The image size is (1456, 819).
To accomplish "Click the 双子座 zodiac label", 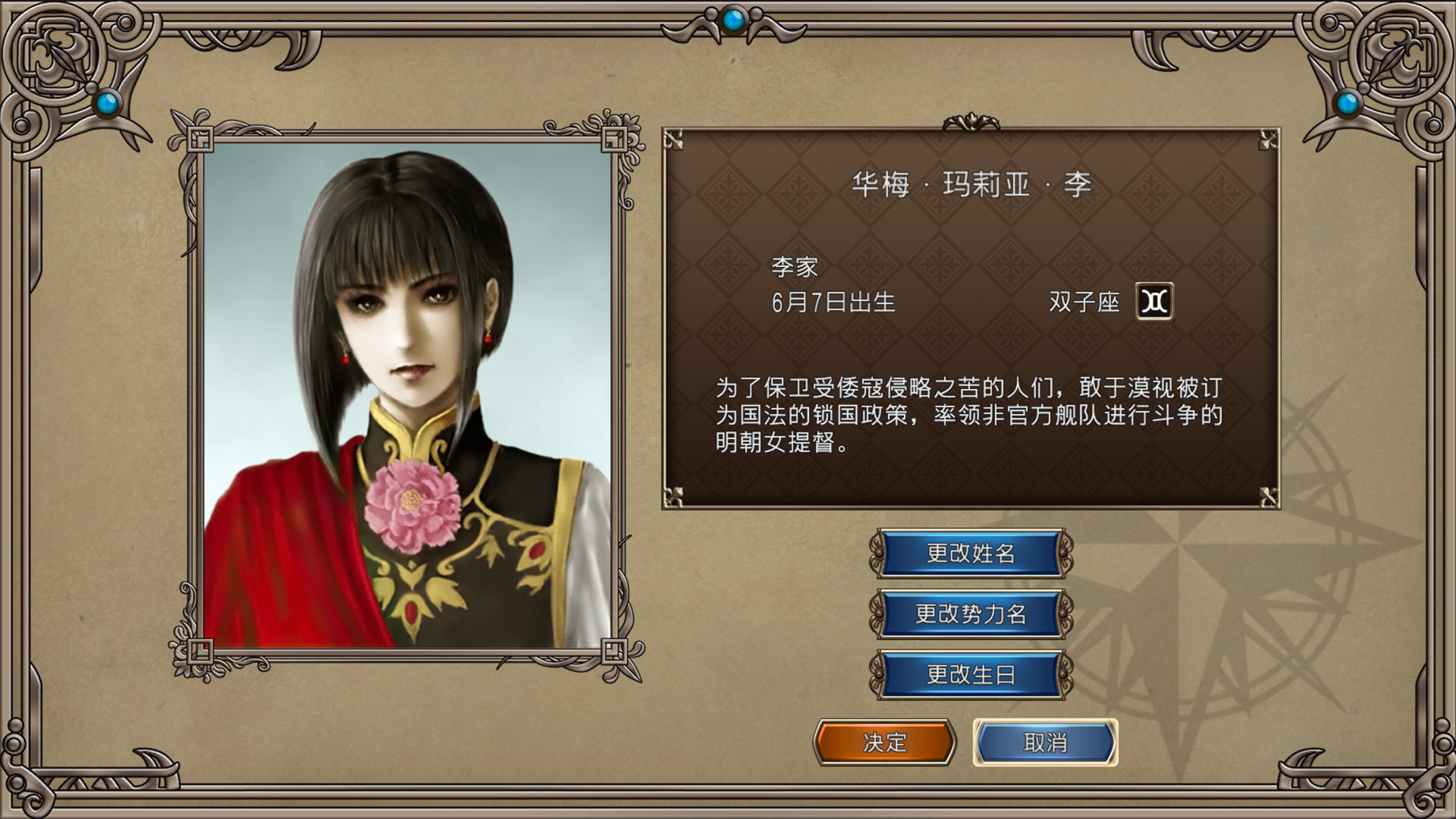I will pyautogui.click(x=1084, y=303).
